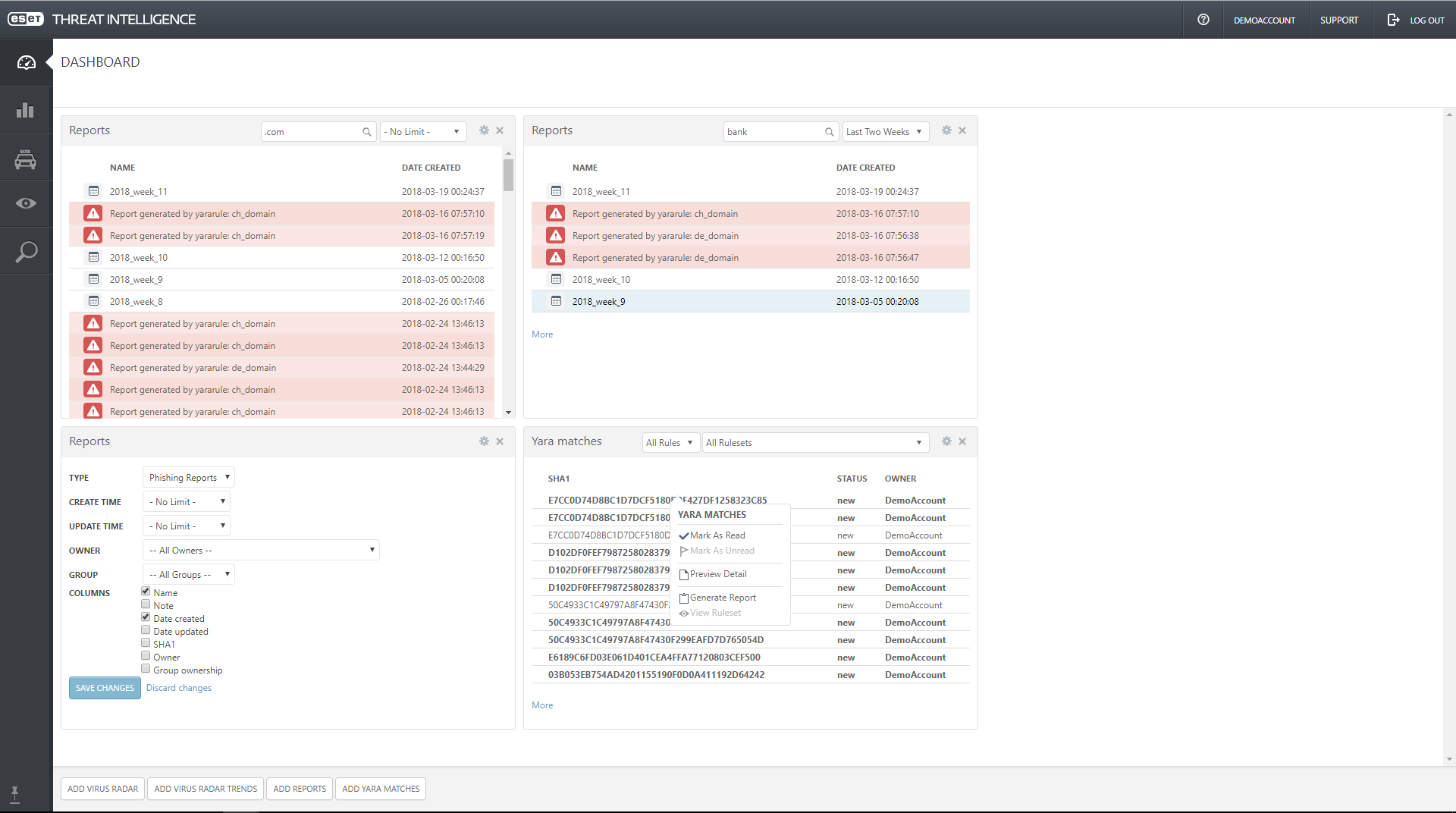Open the bar chart statistics sidebar icon
Viewport: 1456px width, 813px height.
tap(26, 111)
